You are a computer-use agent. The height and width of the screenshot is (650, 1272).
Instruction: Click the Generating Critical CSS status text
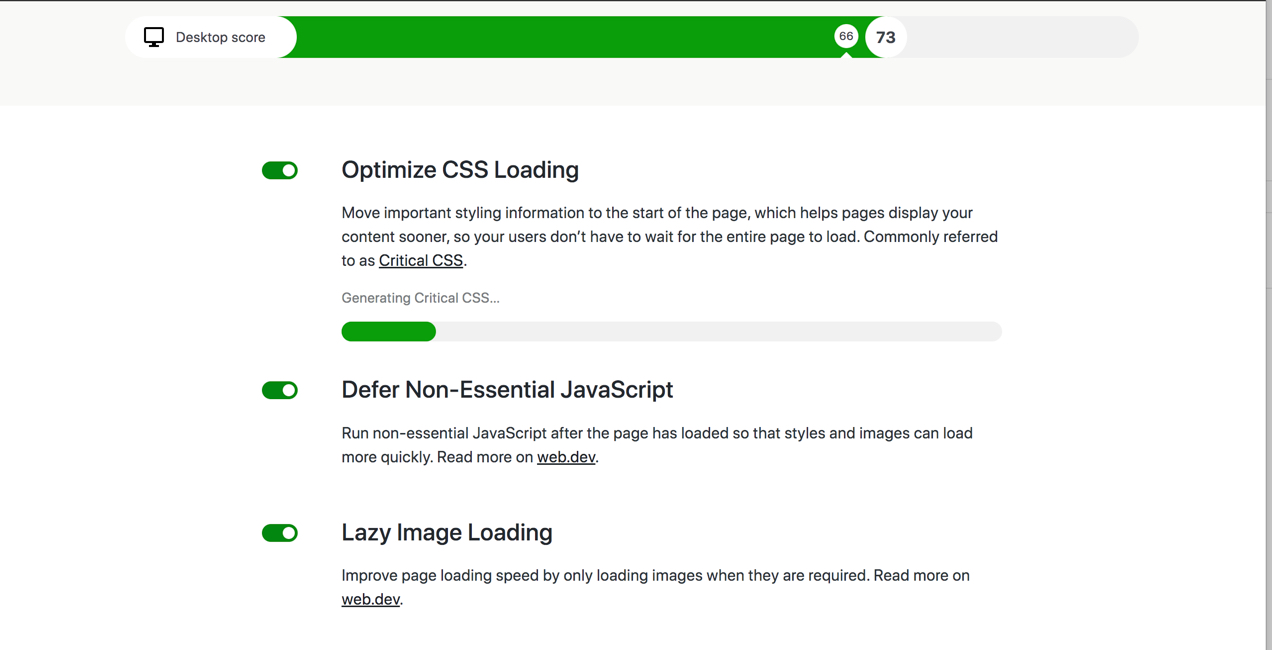coord(420,297)
